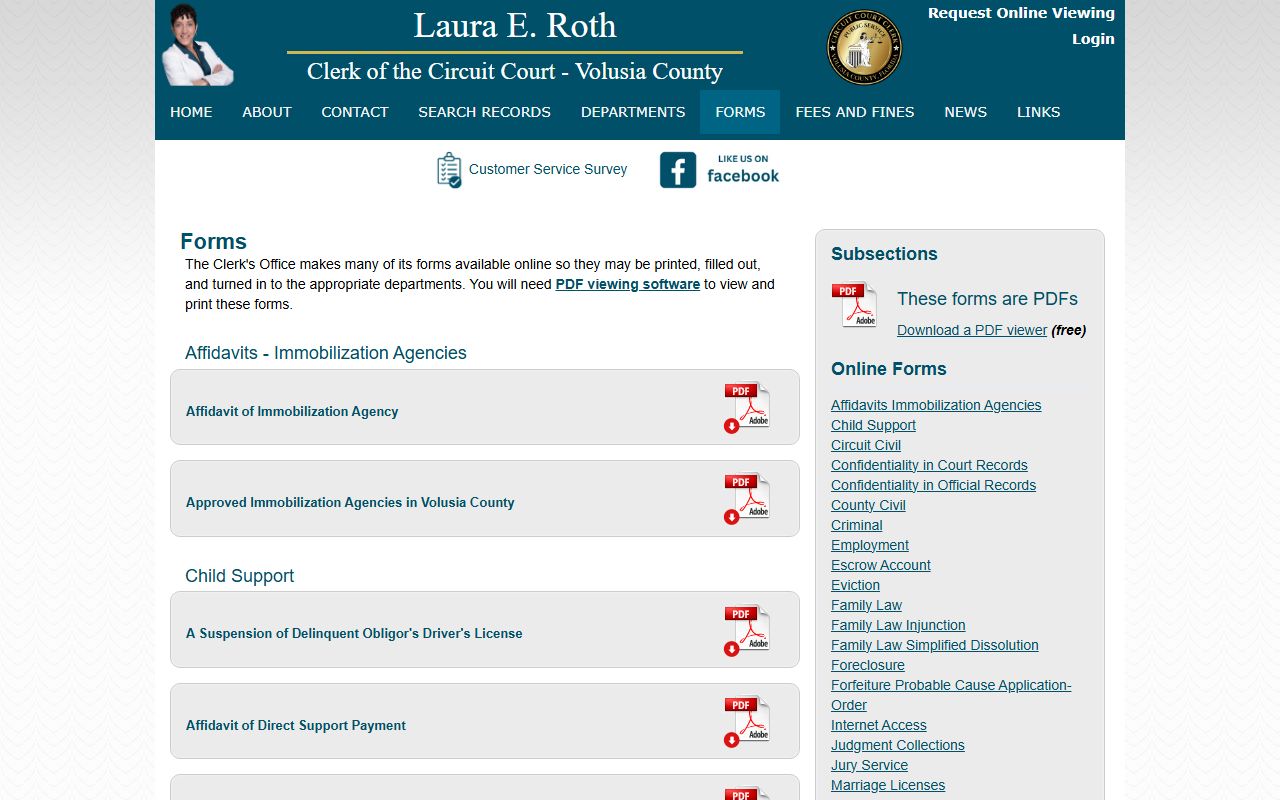Open the Jury Service link

coord(869,765)
